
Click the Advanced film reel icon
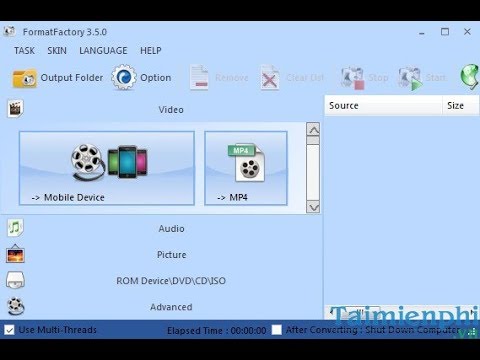coord(16,306)
